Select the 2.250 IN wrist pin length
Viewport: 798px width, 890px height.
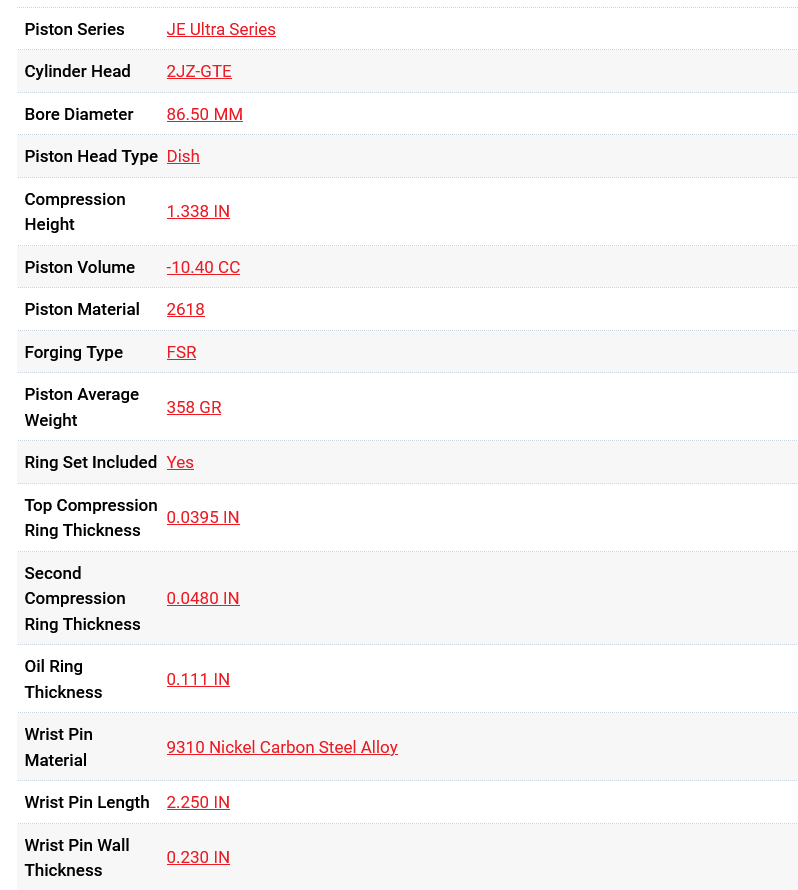tap(198, 802)
